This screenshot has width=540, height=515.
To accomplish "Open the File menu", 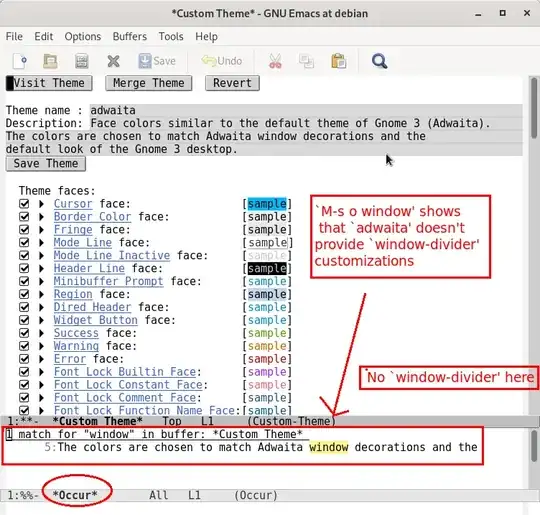I will click(14, 37).
